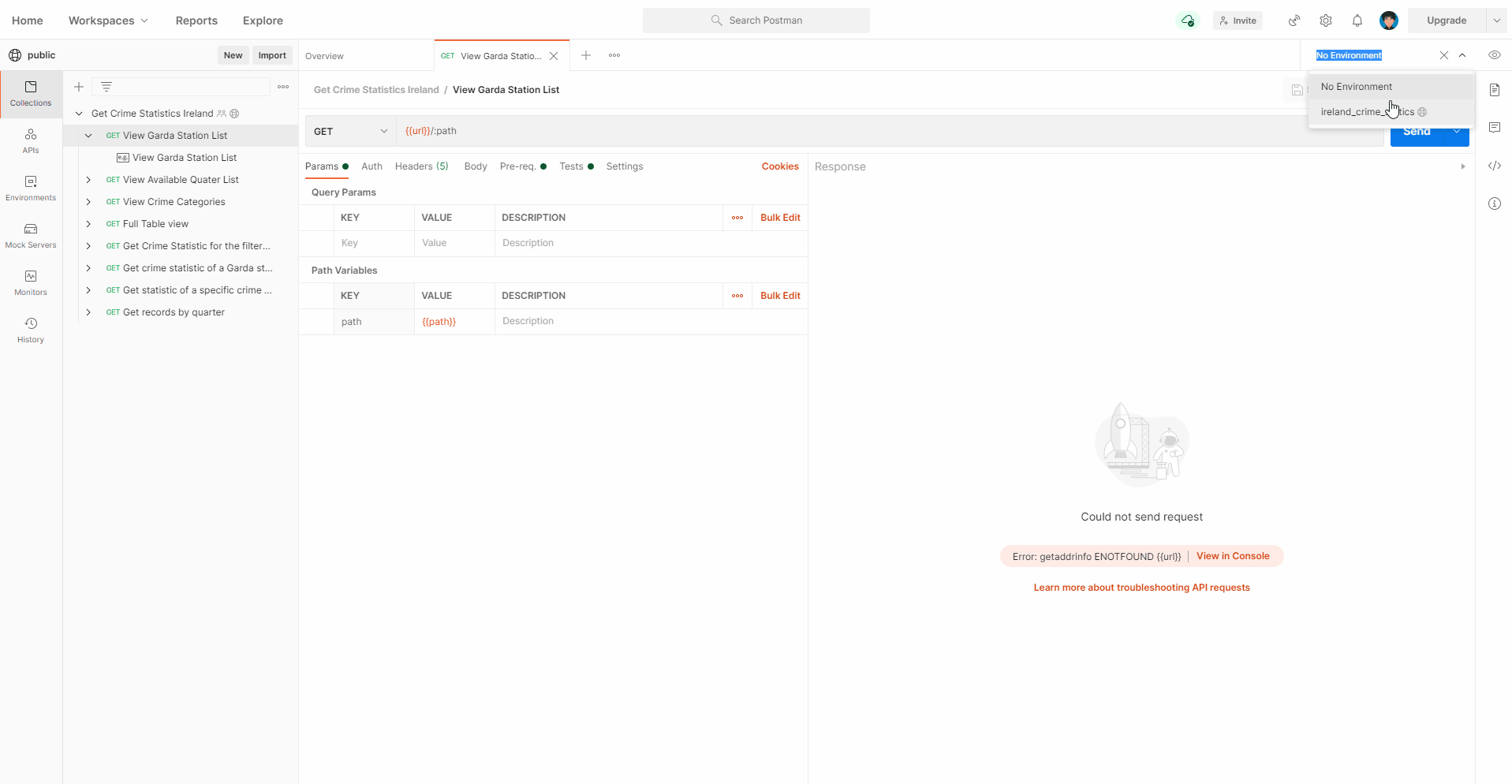Switch to the request Settings tab
Viewport: 1512px width, 784px height.
pyautogui.click(x=625, y=166)
